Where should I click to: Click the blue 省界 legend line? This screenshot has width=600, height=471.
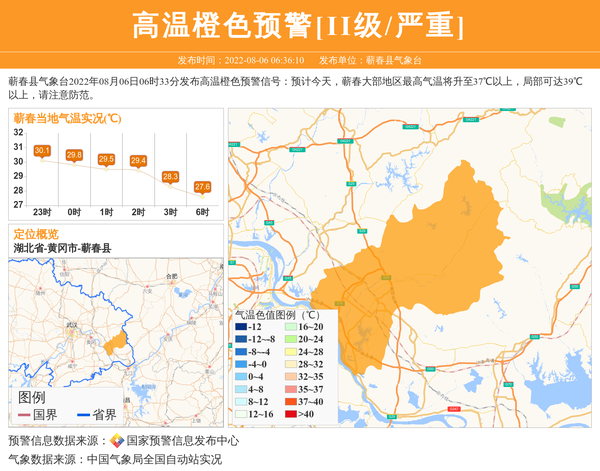point(83,415)
